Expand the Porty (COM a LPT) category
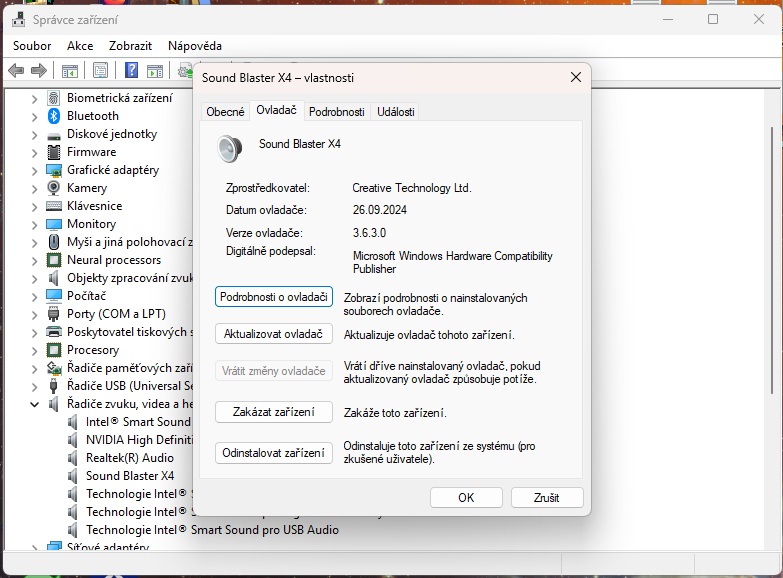 34,315
